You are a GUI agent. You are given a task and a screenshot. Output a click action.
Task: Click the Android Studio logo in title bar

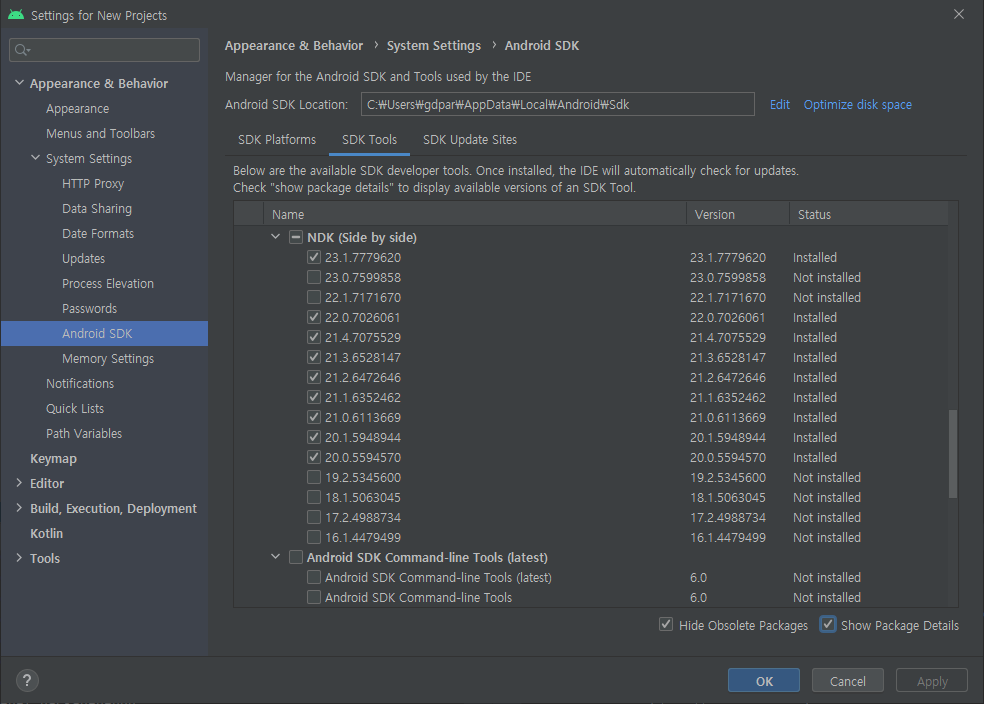pos(16,14)
